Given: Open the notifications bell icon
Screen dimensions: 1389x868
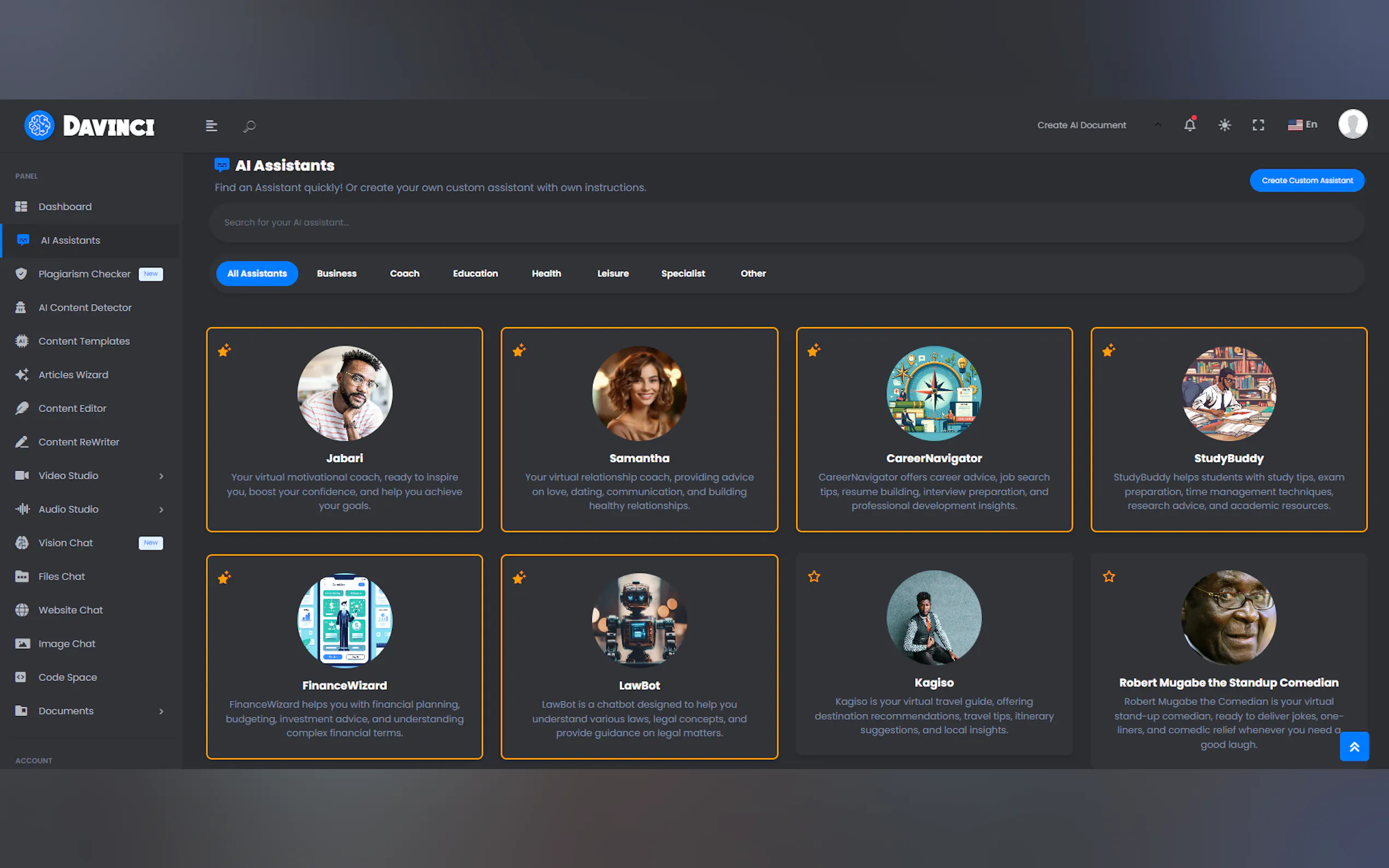Looking at the screenshot, I should (1189, 125).
